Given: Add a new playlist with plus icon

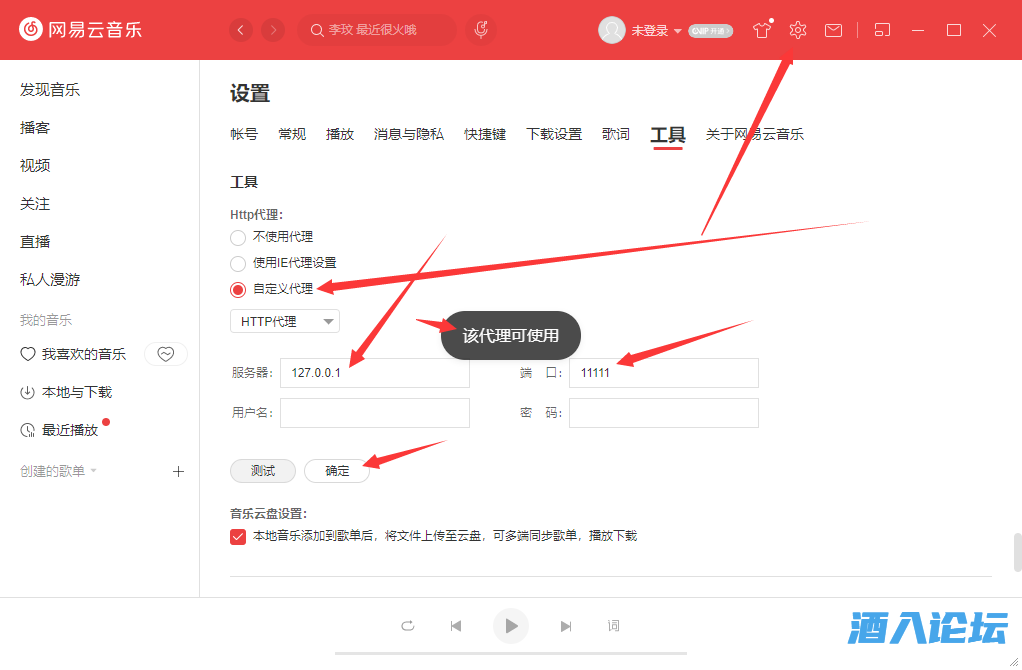Looking at the screenshot, I should tap(179, 471).
